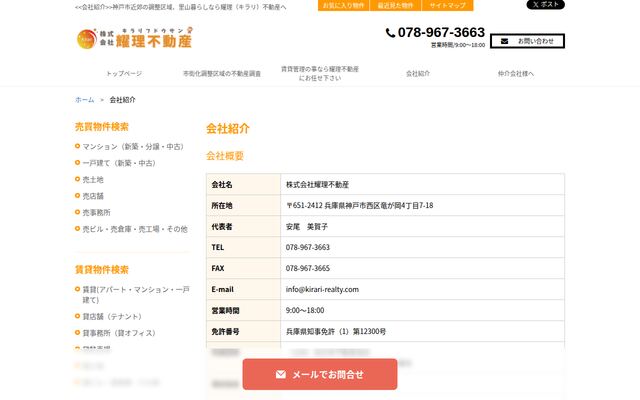
Task: Open 一戸建て（新築・中古） link
Action: pos(119,163)
